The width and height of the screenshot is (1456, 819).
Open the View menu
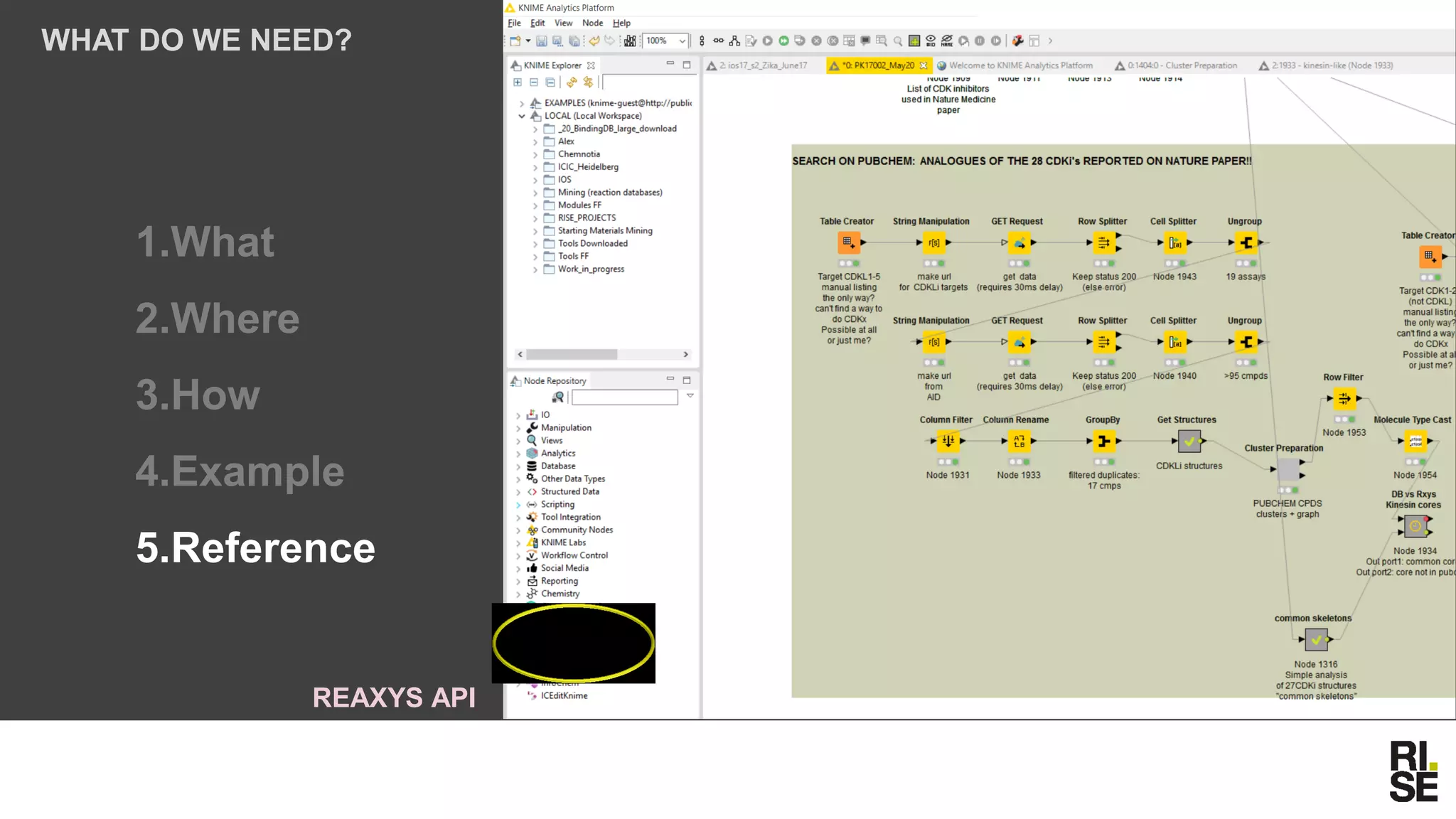coord(563,23)
